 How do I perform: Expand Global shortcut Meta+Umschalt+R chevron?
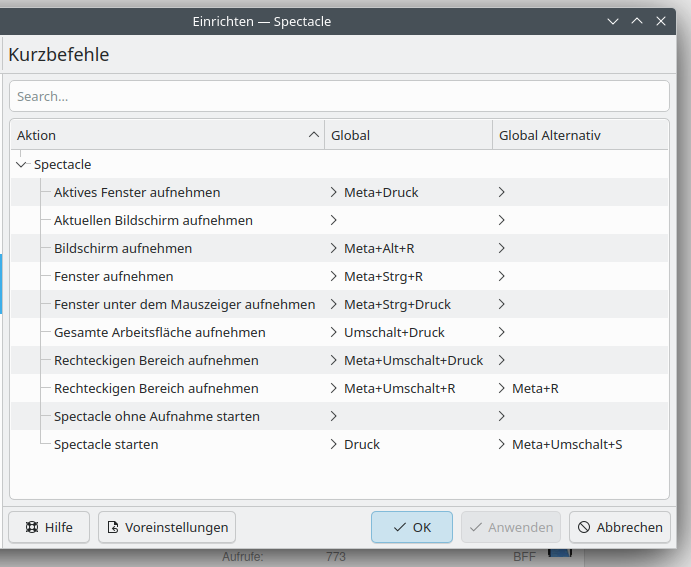[x=334, y=388]
